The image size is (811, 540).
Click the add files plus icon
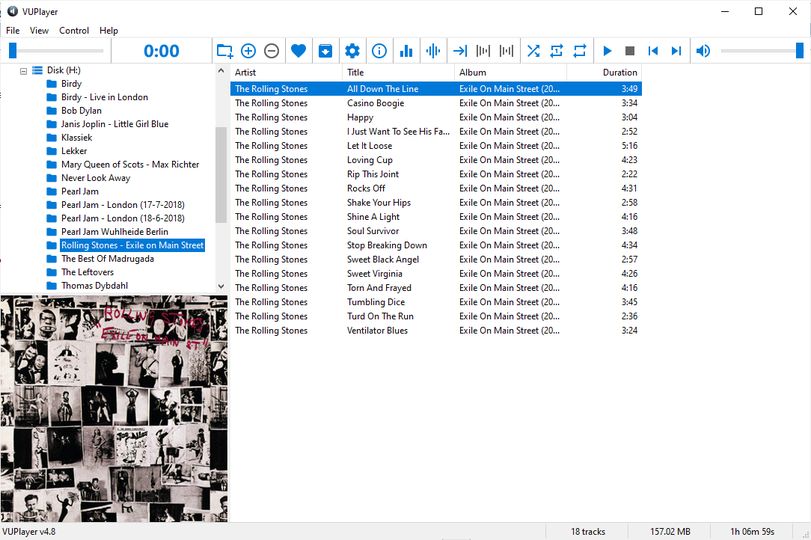click(248, 51)
